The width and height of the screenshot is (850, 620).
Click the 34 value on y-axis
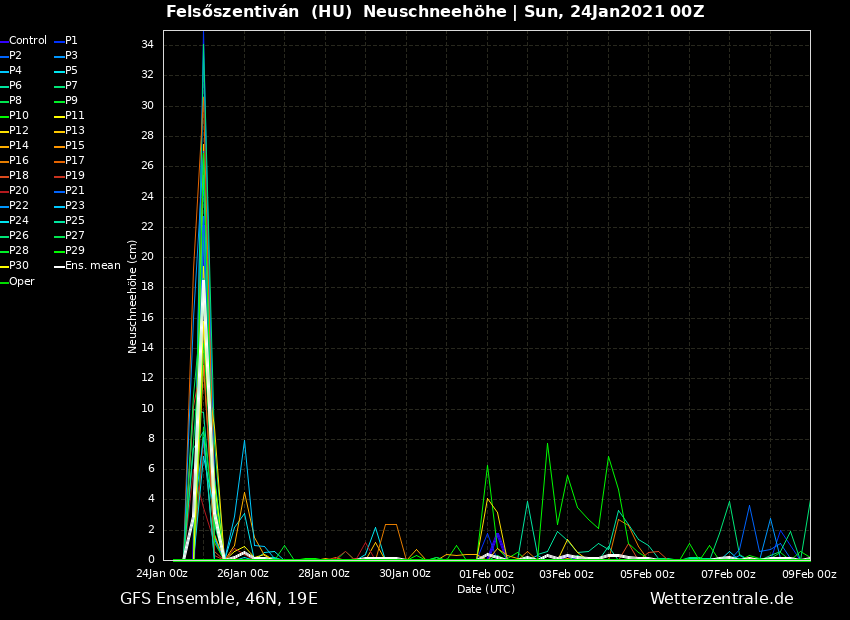[147, 45]
